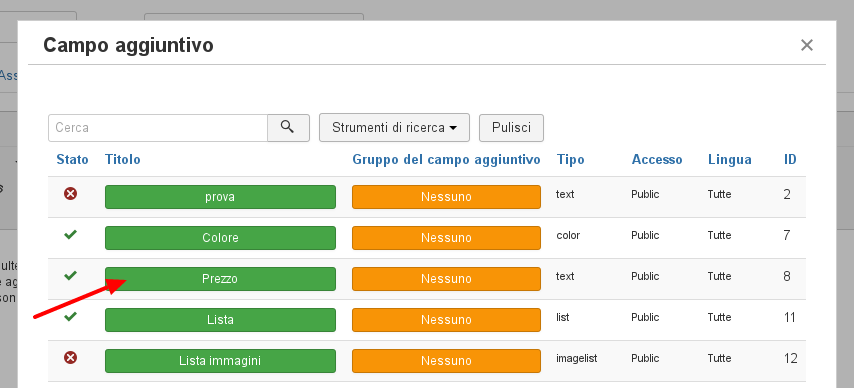Click the imagelist type cell
Image resolution: width=854 pixels, height=388 pixels.
pyautogui.click(x=577, y=358)
